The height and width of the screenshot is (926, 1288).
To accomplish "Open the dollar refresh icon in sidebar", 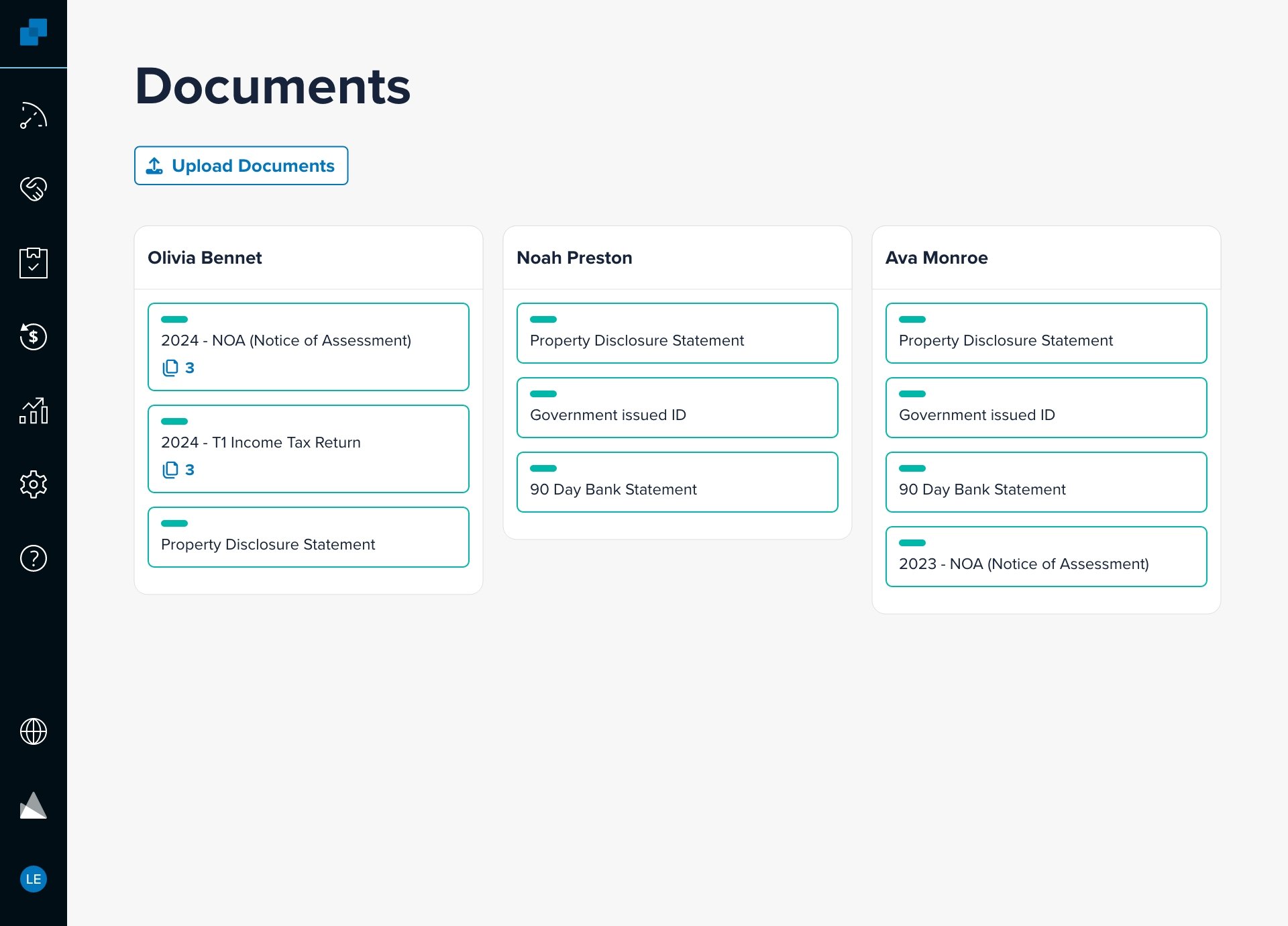I will 33,337.
